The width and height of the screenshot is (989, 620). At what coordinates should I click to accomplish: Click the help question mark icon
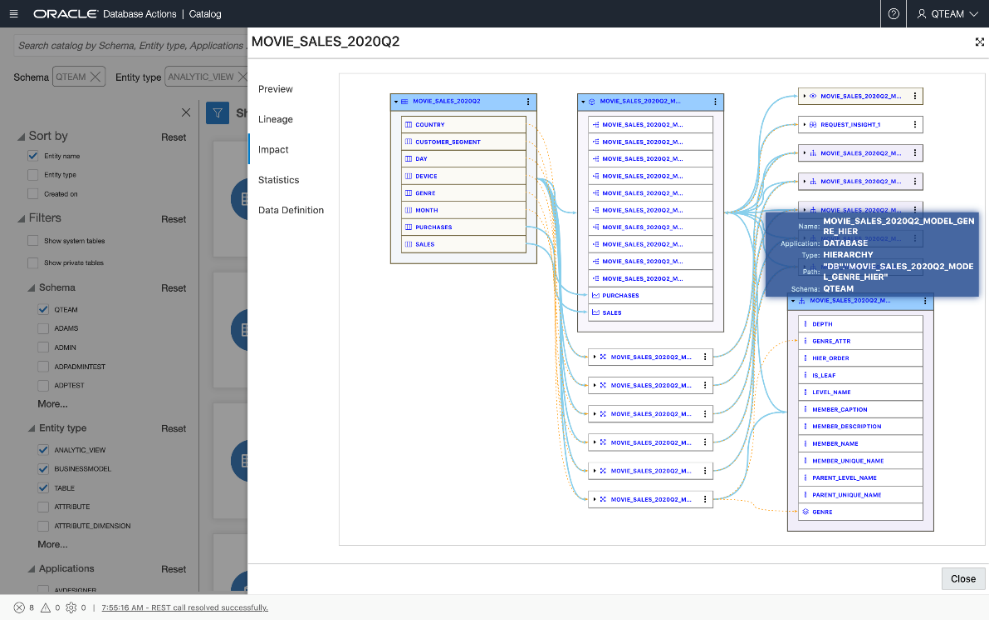point(893,14)
